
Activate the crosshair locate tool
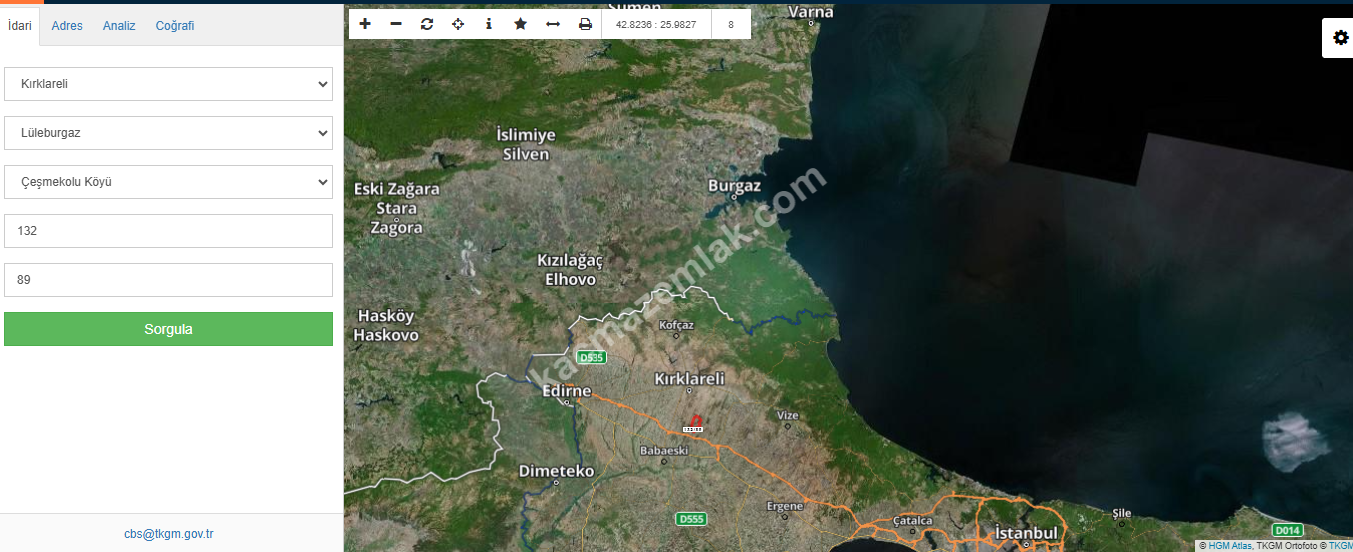(458, 24)
